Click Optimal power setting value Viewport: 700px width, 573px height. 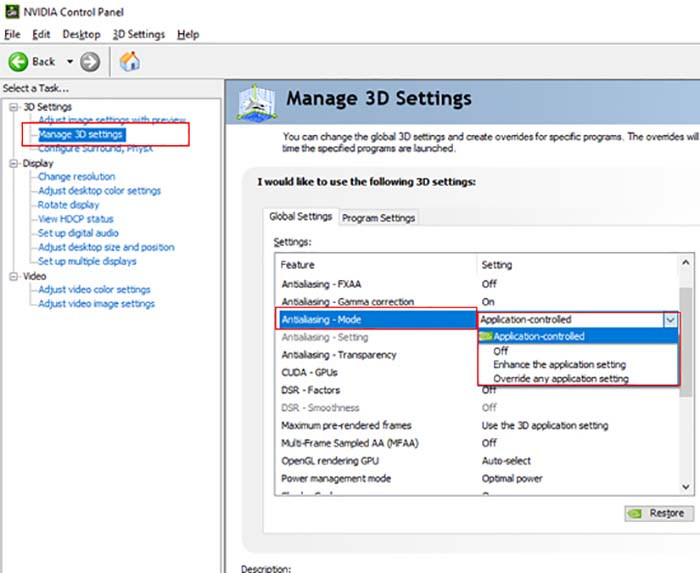coord(512,479)
